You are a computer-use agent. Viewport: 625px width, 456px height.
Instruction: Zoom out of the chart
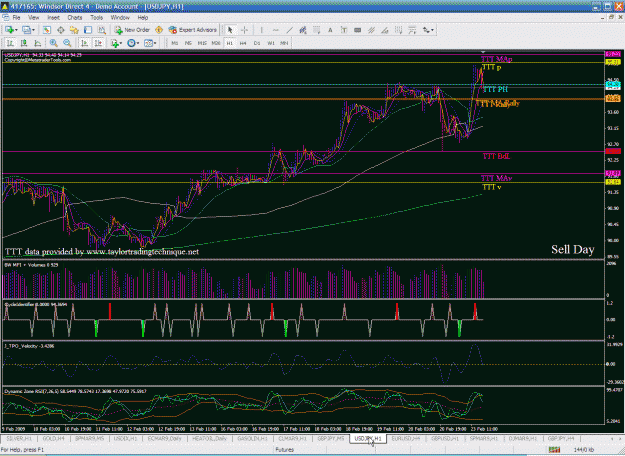point(67,43)
